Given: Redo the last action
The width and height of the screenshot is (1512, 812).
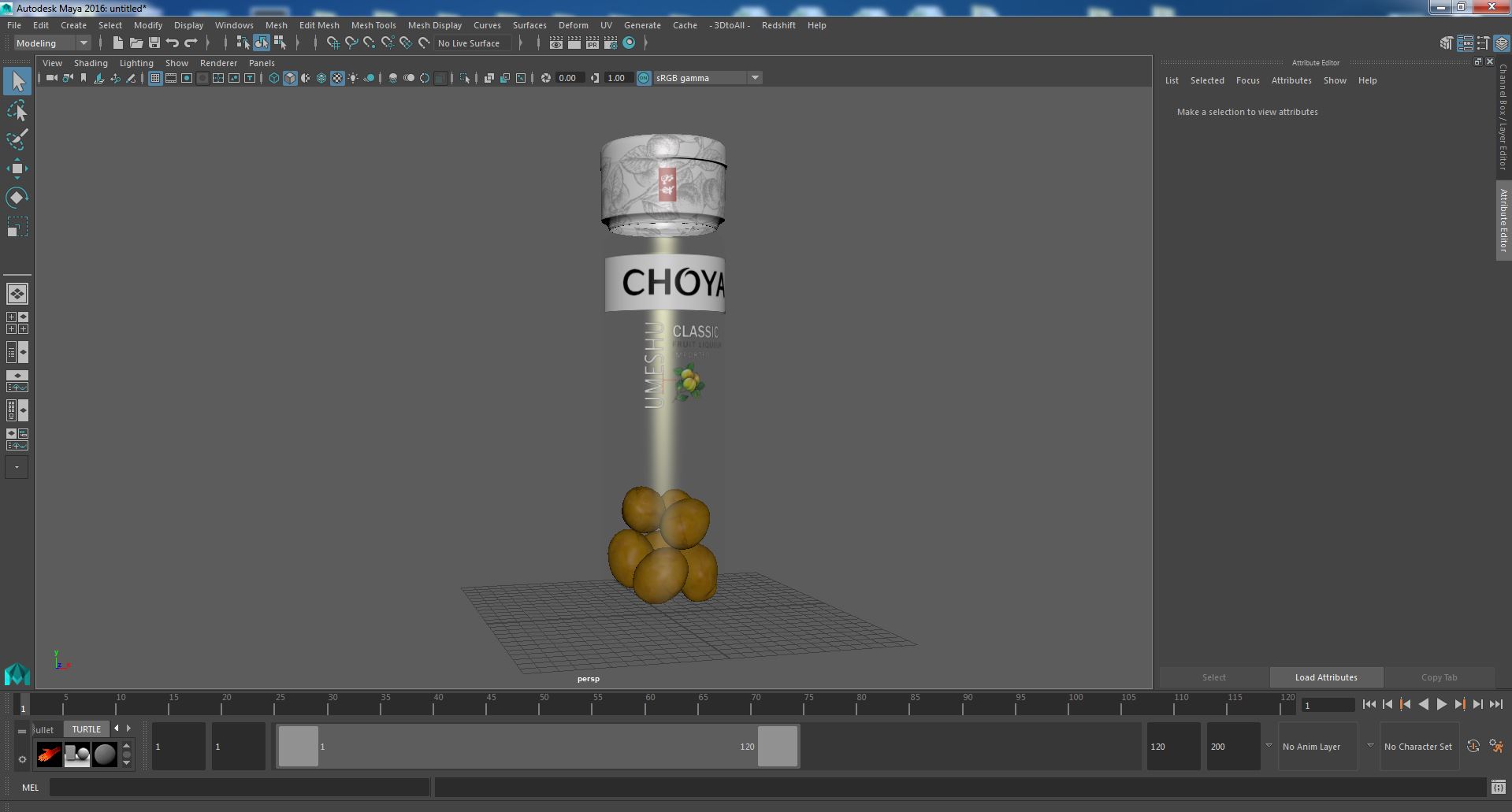Looking at the screenshot, I should click(191, 43).
